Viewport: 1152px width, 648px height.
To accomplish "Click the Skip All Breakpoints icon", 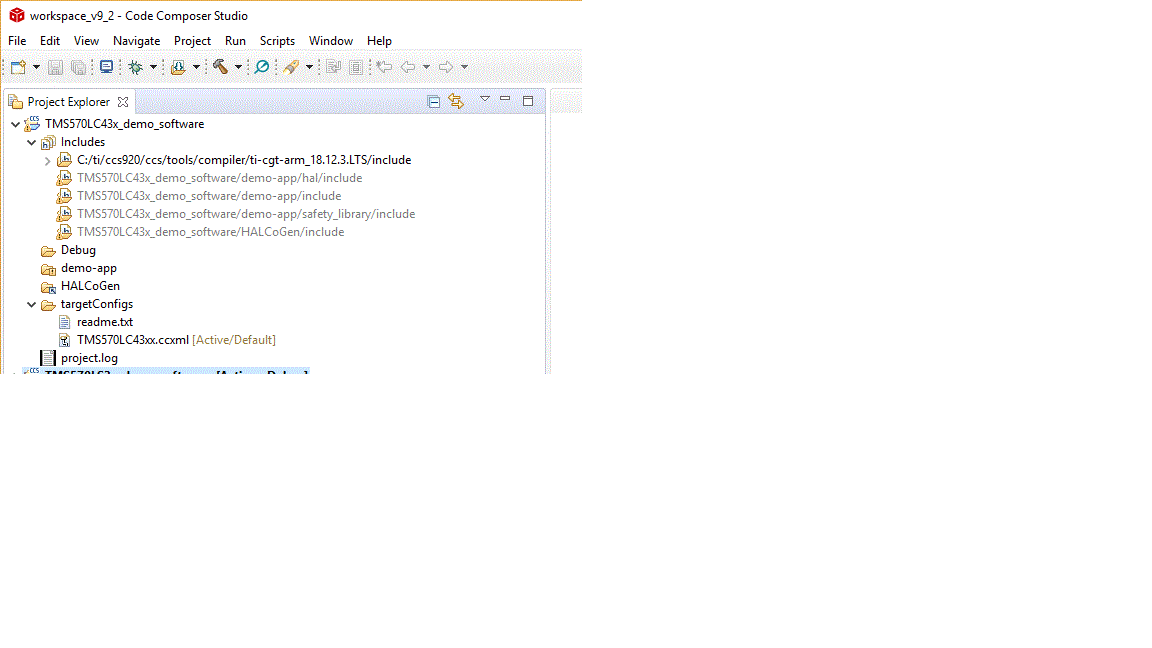I will (x=262, y=68).
